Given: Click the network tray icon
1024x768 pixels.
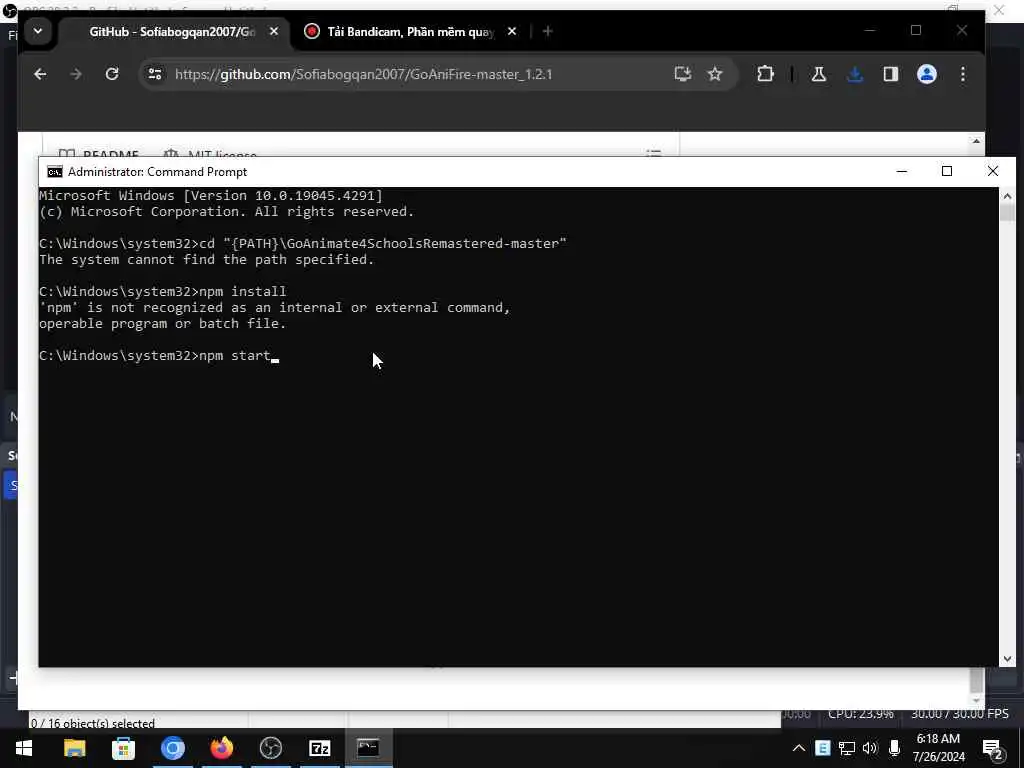Looking at the screenshot, I should 846,748.
